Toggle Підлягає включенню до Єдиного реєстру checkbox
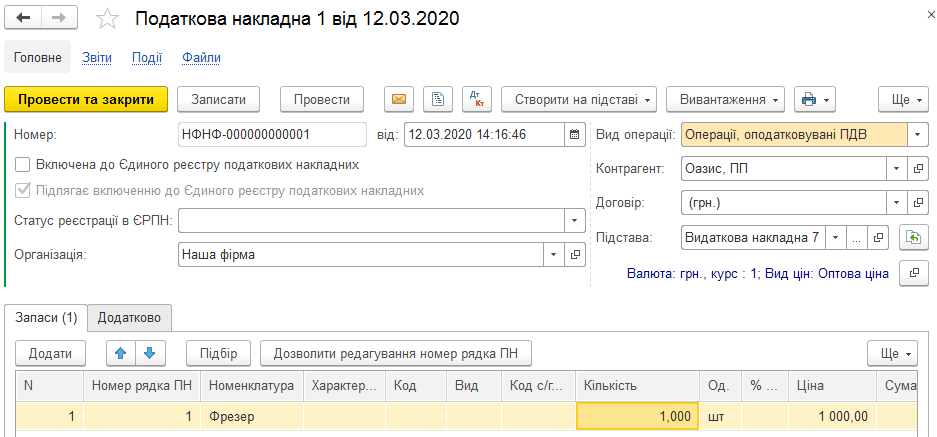 click(23, 191)
